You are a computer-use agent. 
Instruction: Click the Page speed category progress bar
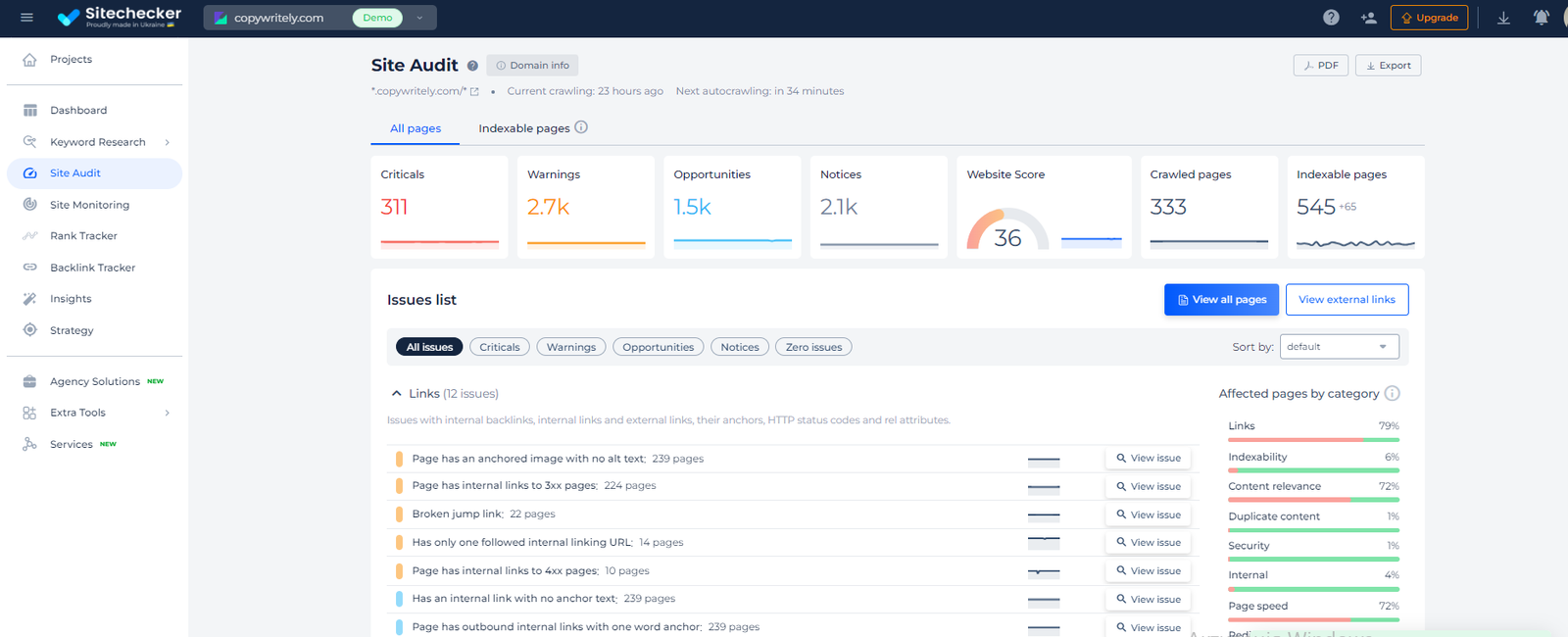(x=1313, y=619)
